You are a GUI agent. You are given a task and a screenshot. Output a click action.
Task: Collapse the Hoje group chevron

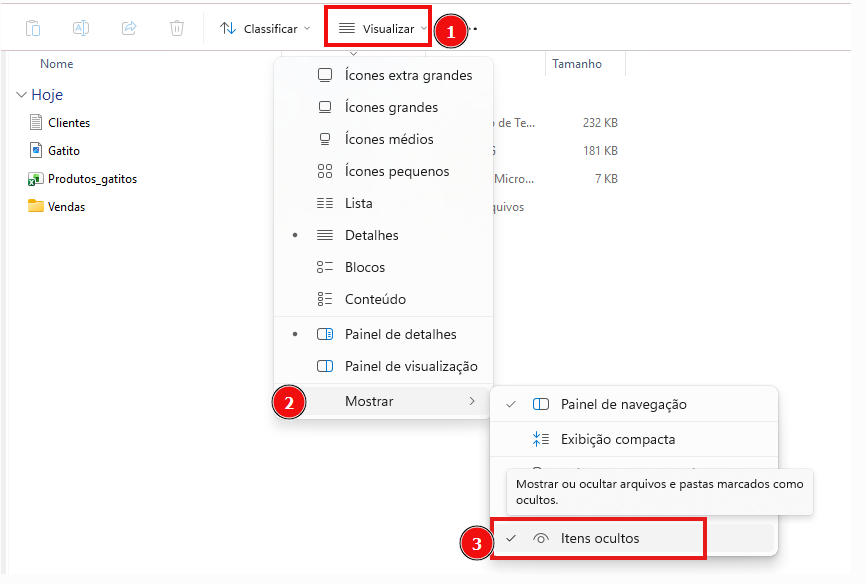pyautogui.click(x=22, y=95)
